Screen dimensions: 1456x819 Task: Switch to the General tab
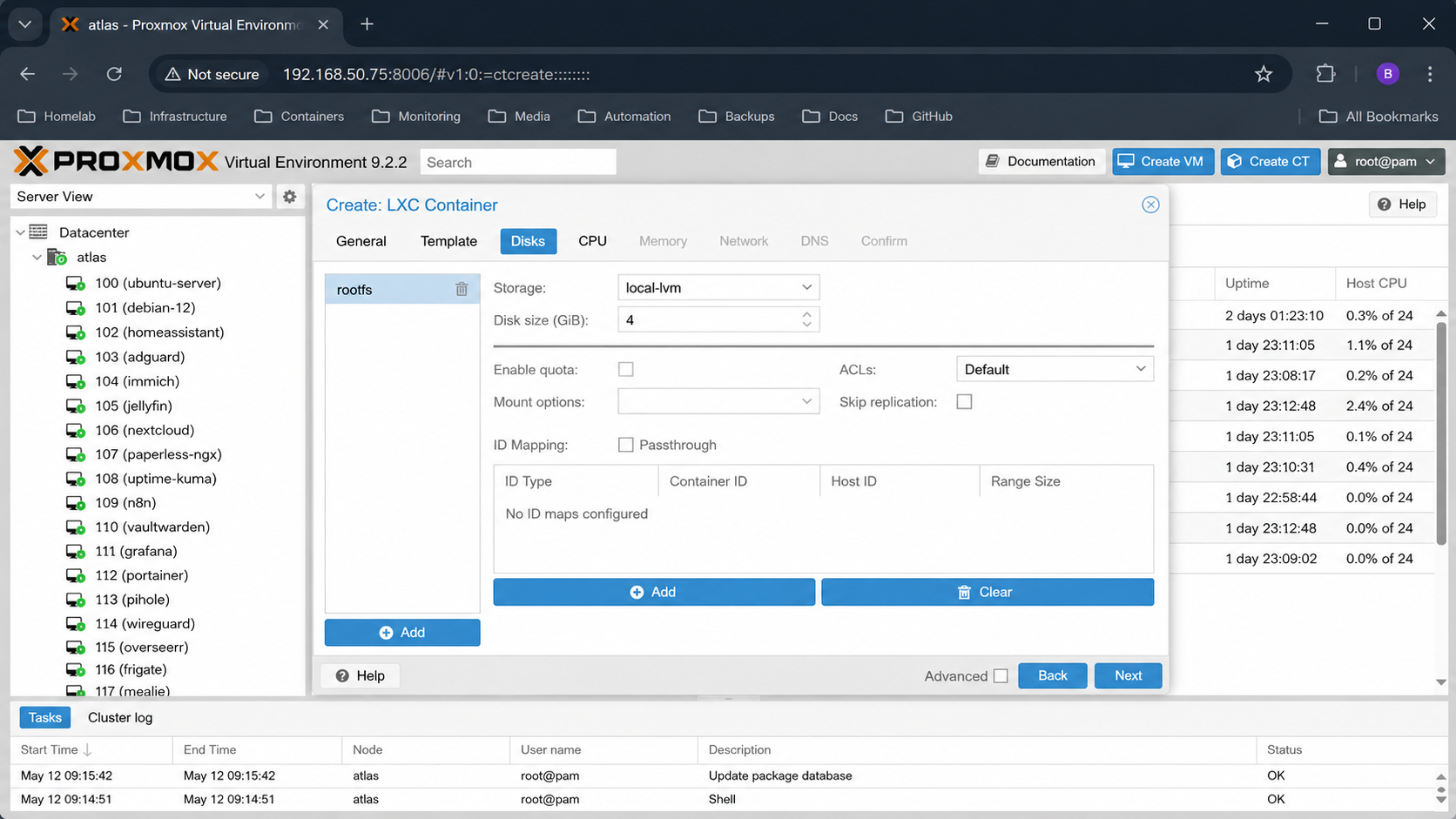pos(361,241)
